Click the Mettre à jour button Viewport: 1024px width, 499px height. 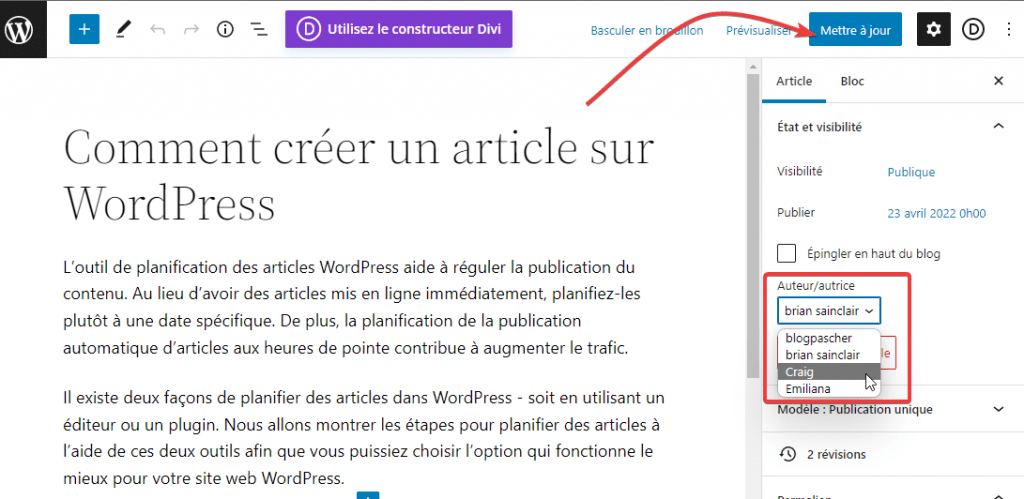[856, 29]
